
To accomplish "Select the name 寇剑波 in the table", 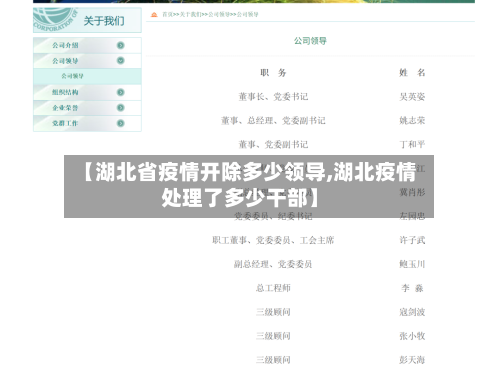I will [412, 312].
